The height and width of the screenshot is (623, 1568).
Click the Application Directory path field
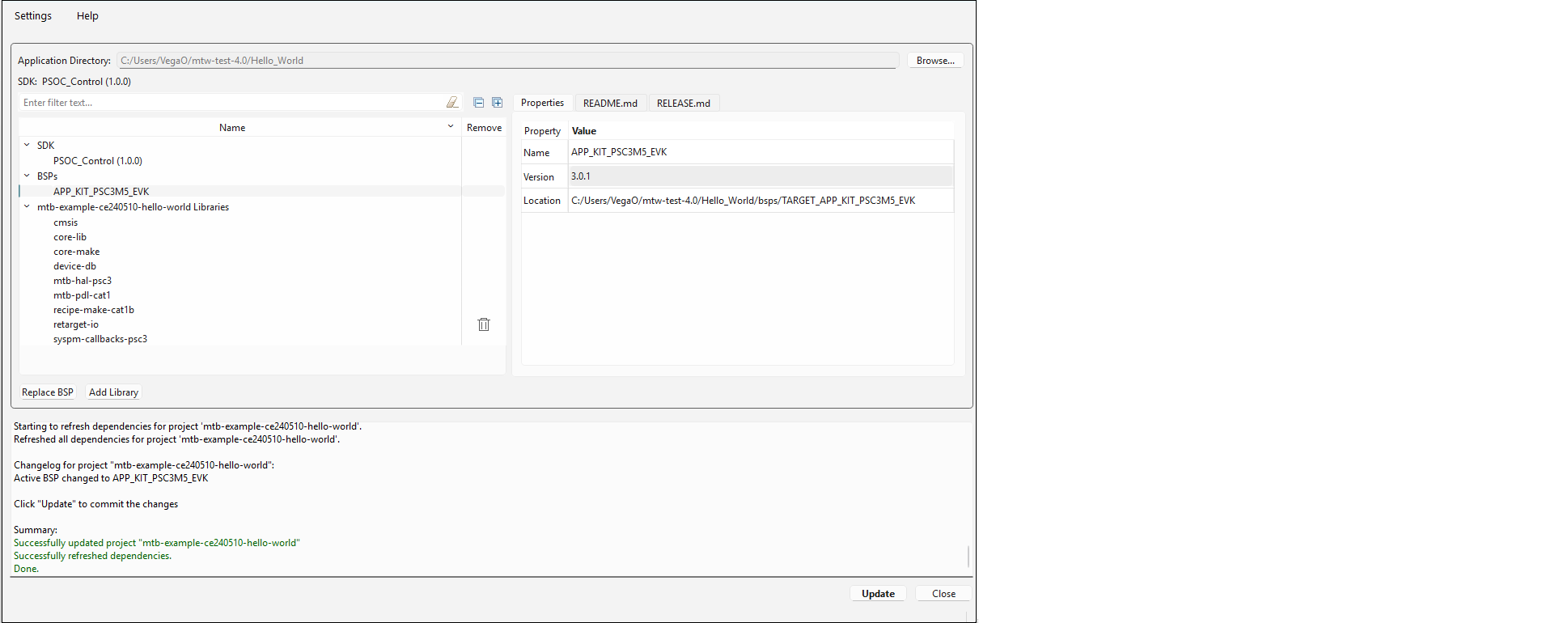coord(507,61)
